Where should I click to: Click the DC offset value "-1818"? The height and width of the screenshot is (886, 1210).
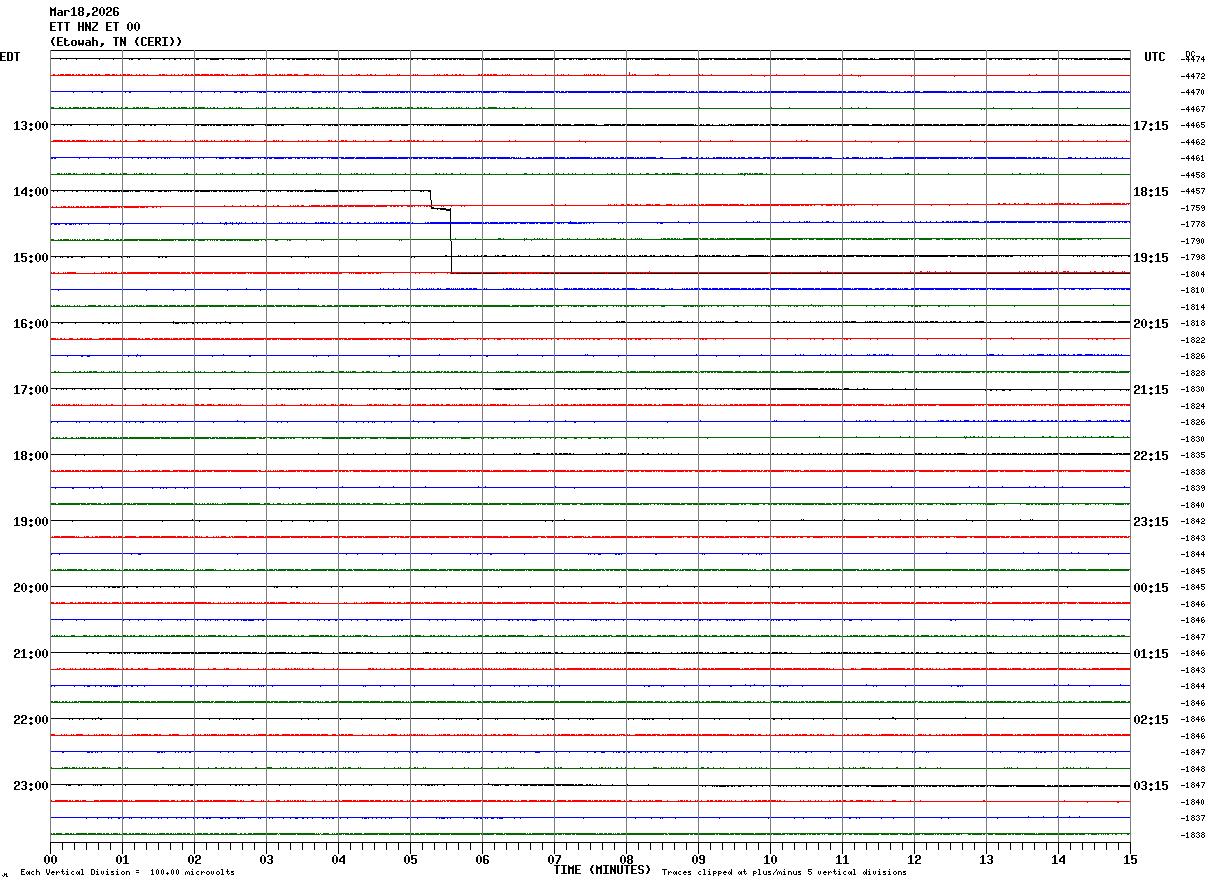pos(1192,323)
